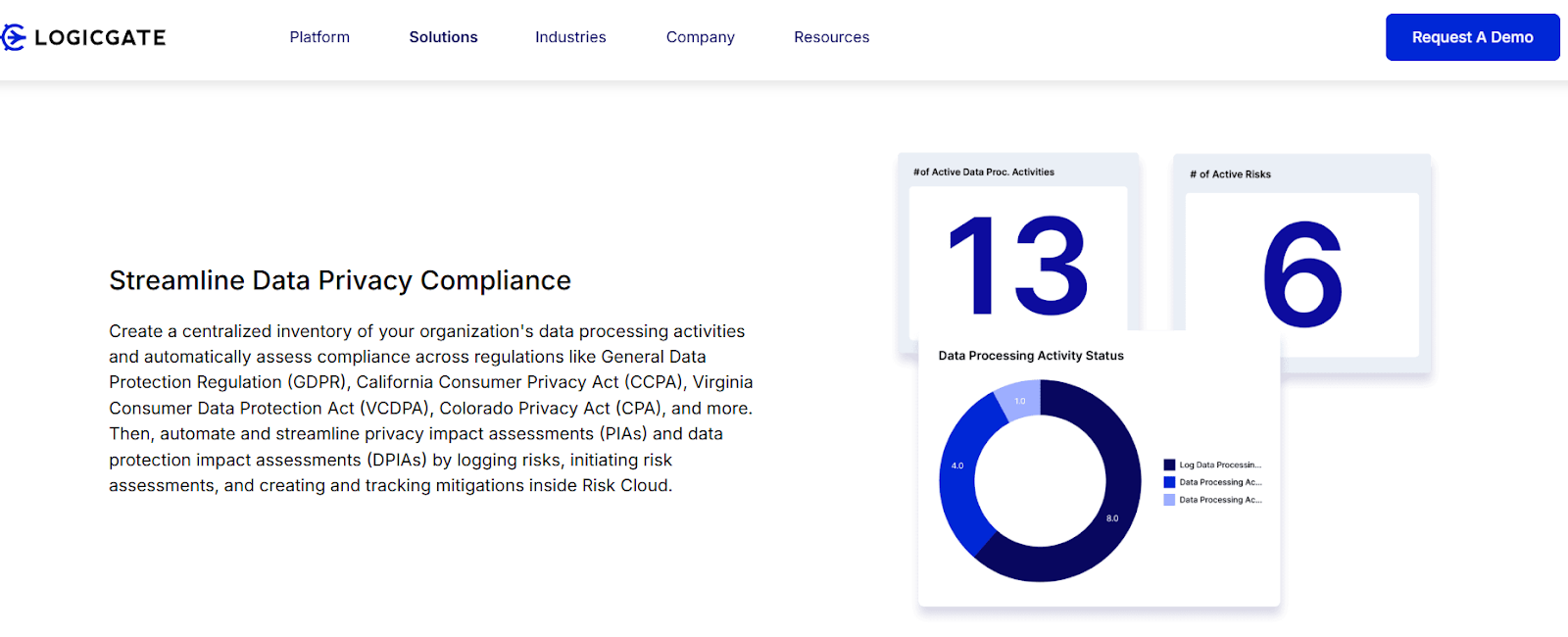This screenshot has height=637, width=1568.
Task: Click the light purple 1.0 donut segment
Action: (1019, 401)
